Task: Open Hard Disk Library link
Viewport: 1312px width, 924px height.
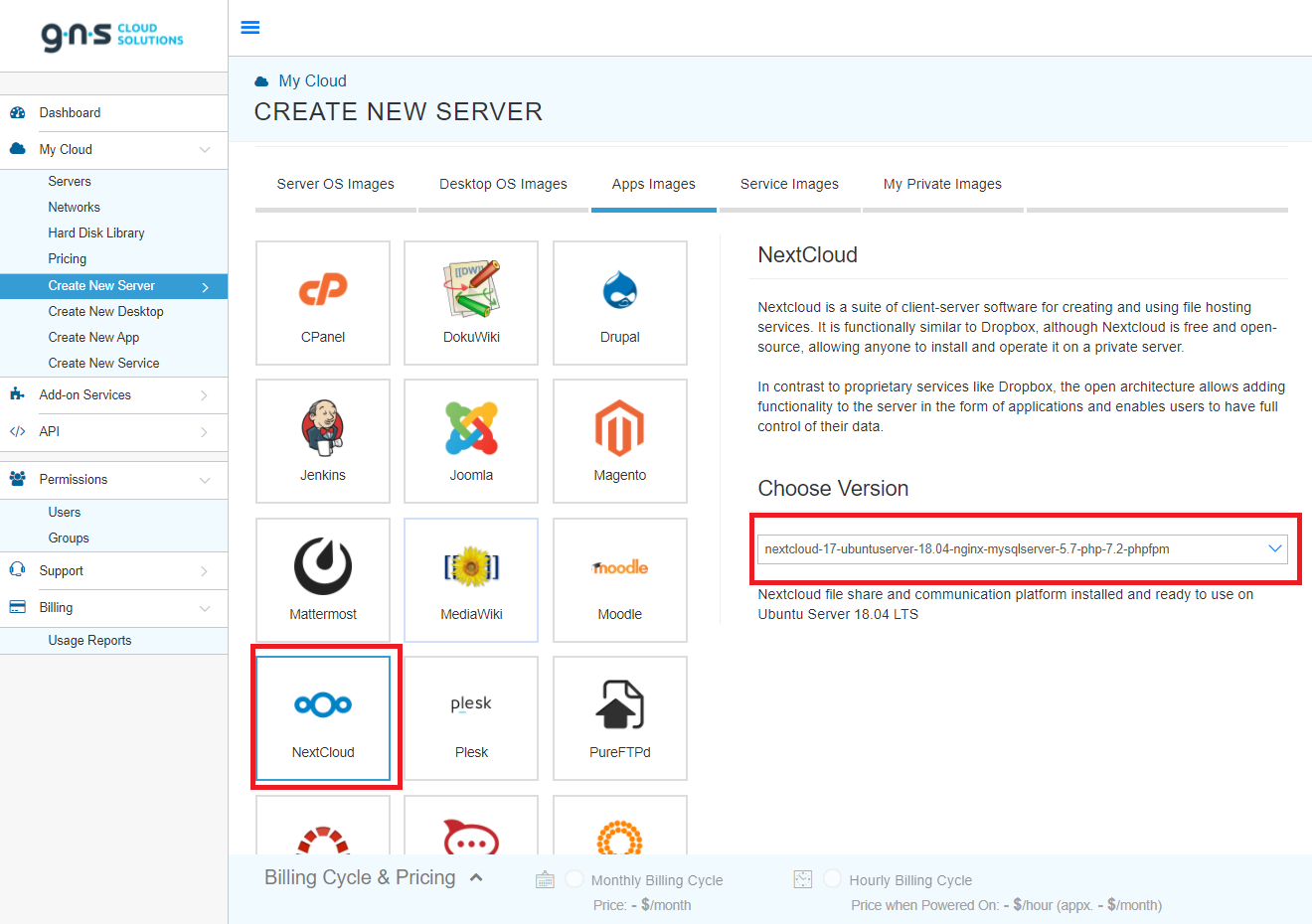Action: (96, 232)
